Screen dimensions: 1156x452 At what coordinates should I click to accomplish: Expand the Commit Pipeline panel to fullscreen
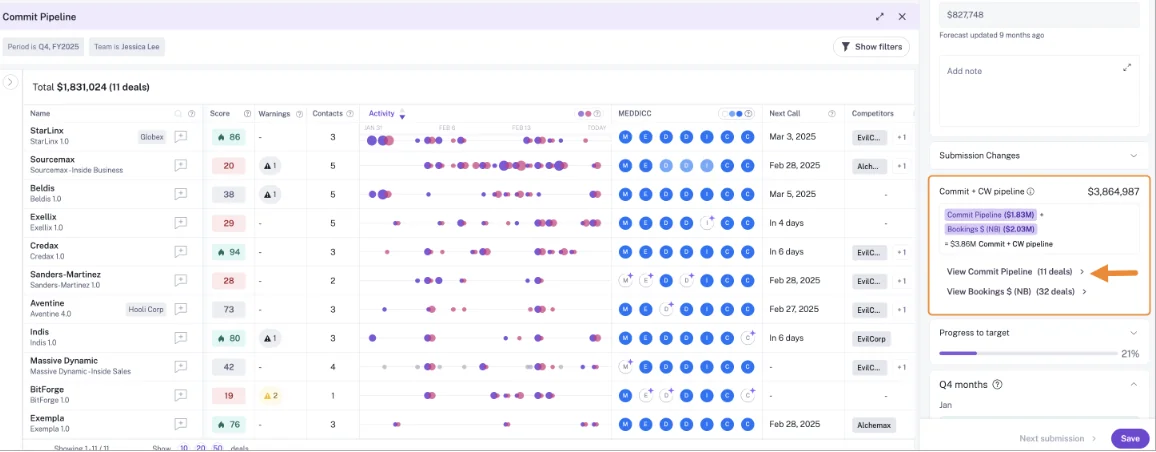click(x=880, y=16)
